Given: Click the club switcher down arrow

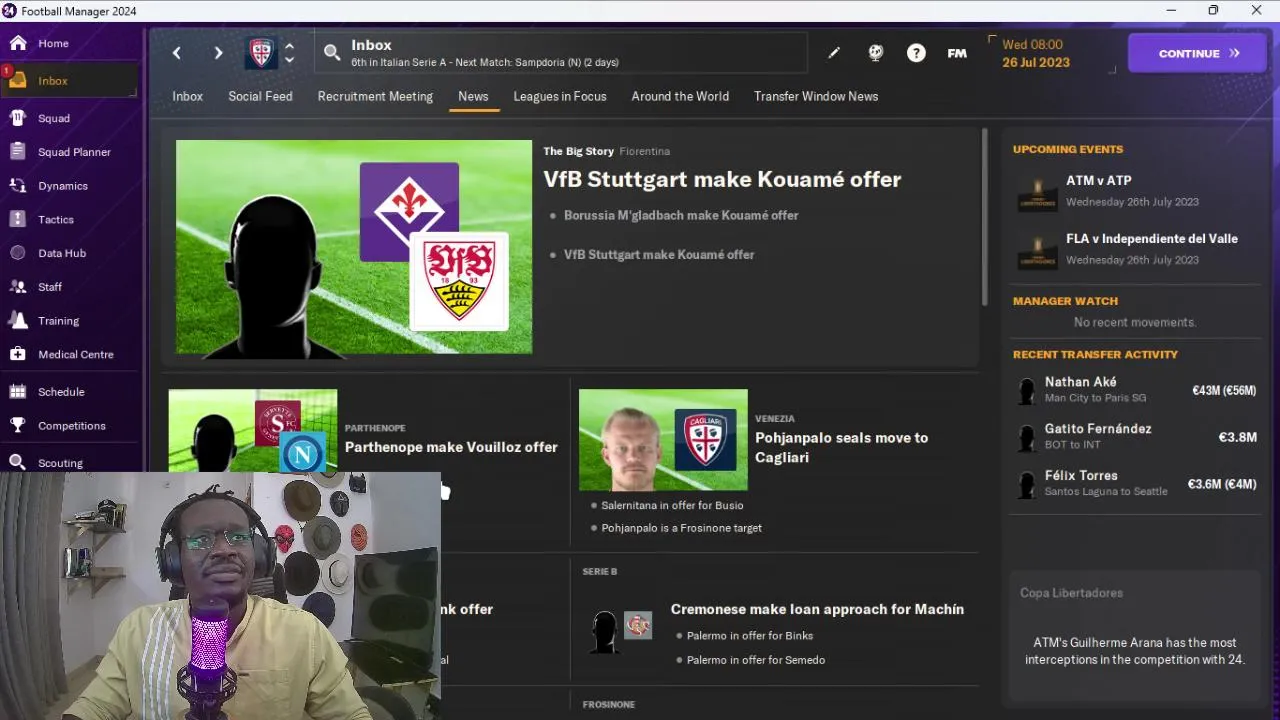Looking at the screenshot, I should (x=289, y=60).
